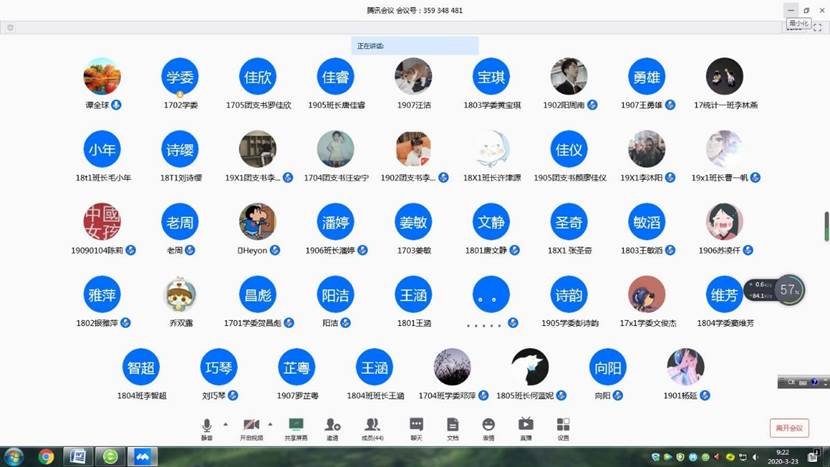Viewport: 830px width, 467px height.
Task: Open the 共享屏幕 share screen tool
Action: coord(295,426)
